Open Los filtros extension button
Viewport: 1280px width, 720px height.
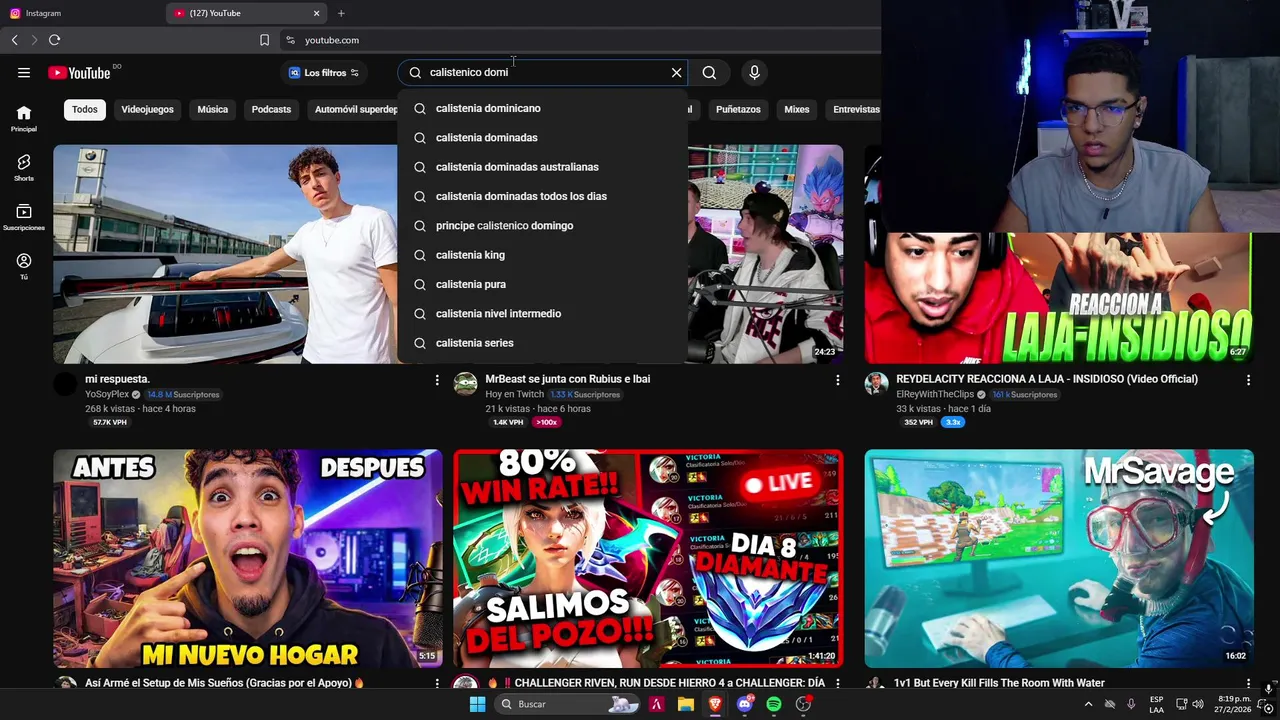325,73
